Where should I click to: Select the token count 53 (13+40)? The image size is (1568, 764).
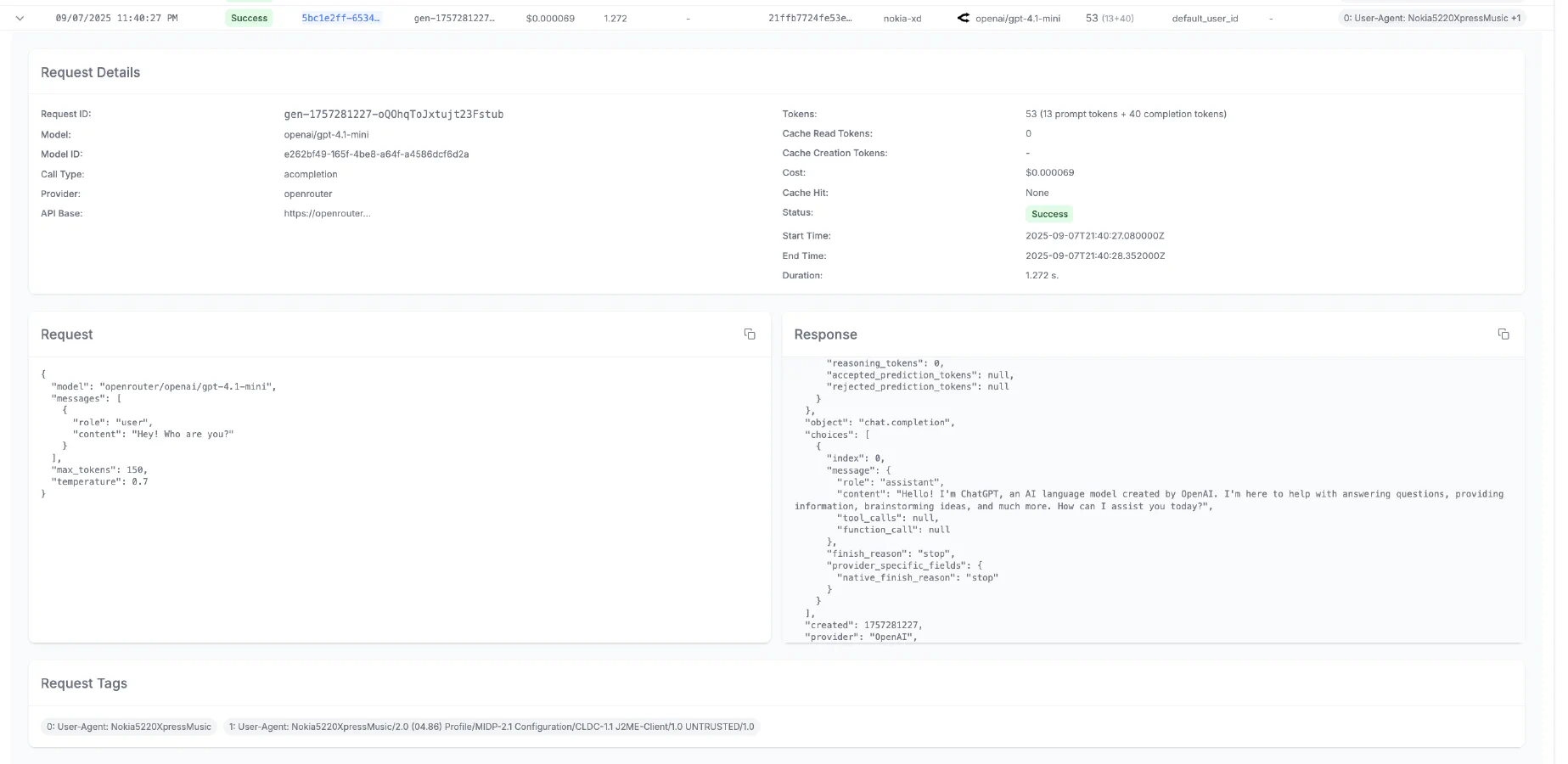pos(1108,17)
